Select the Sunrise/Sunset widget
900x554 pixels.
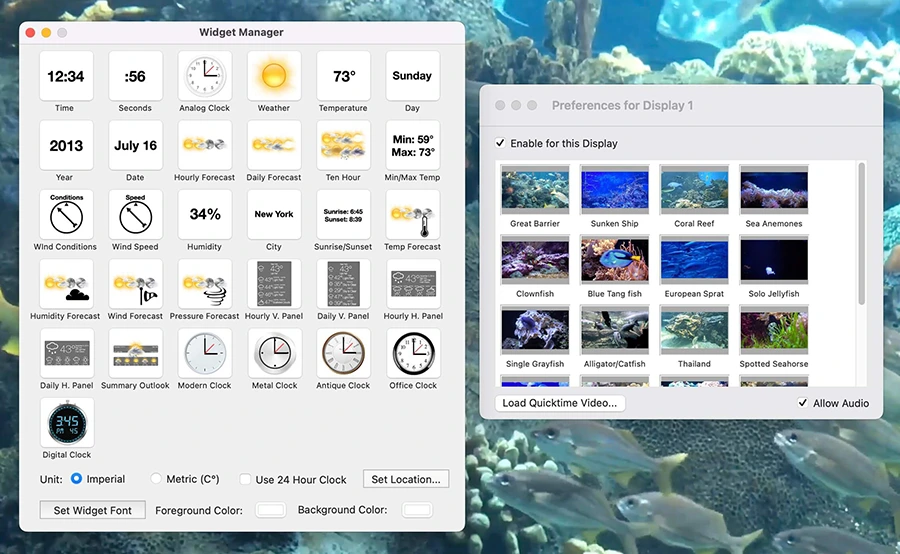[343, 214]
